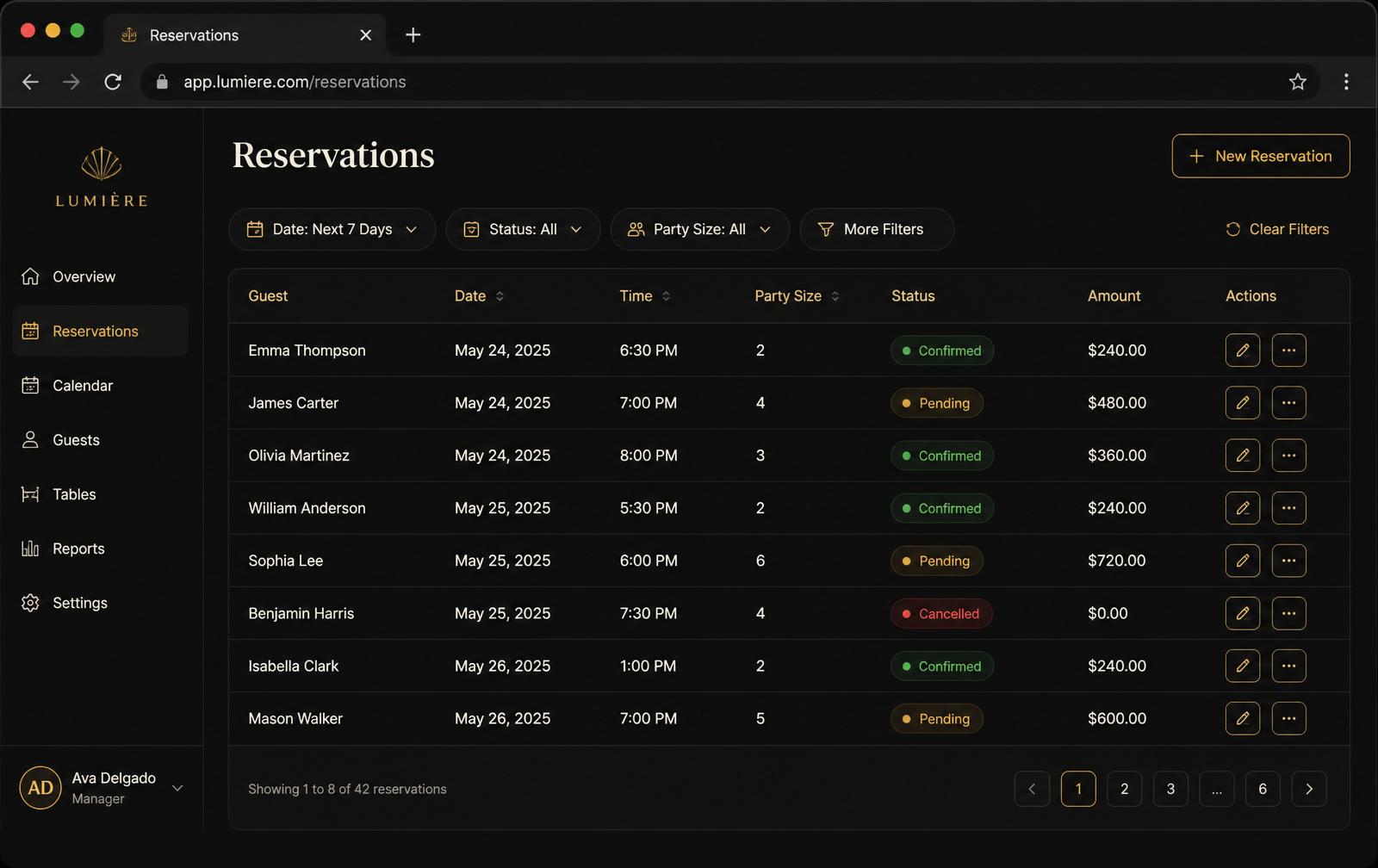The image size is (1378, 868).
Task: Open browser menu with three vertical dots
Action: point(1345,82)
